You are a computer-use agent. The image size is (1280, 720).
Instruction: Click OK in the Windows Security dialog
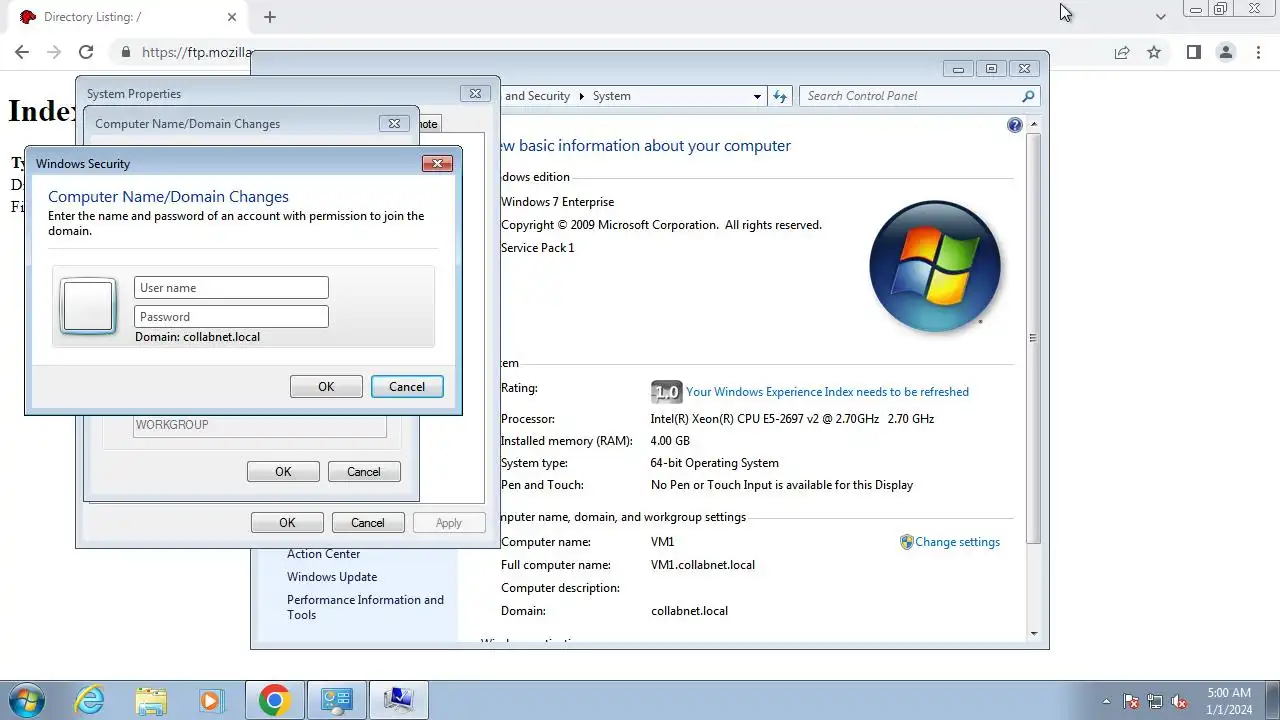pos(326,387)
